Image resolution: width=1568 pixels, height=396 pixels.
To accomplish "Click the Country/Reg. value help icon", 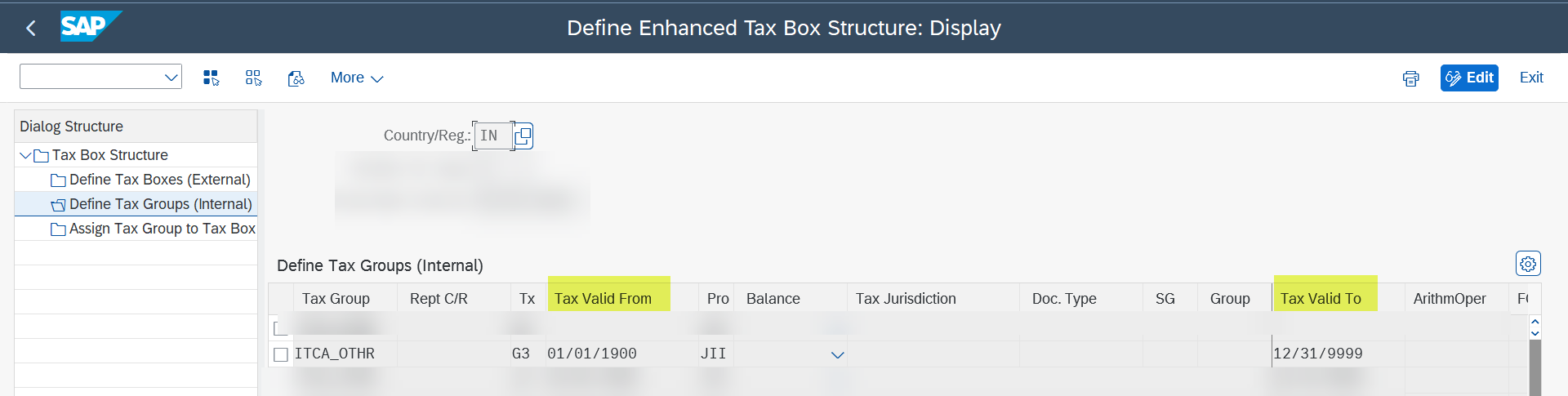I will coord(523,136).
